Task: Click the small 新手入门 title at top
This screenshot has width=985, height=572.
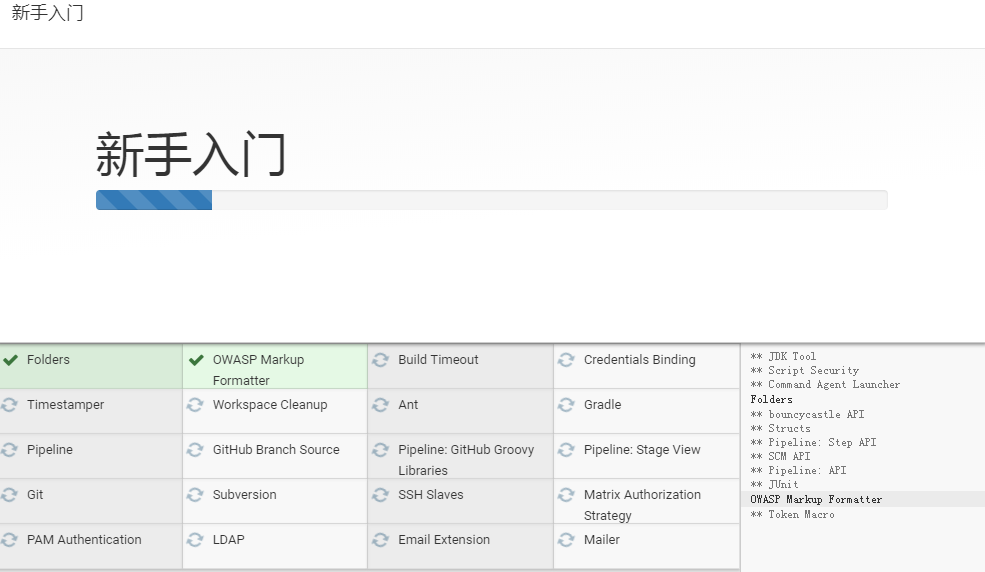Action: (x=47, y=13)
